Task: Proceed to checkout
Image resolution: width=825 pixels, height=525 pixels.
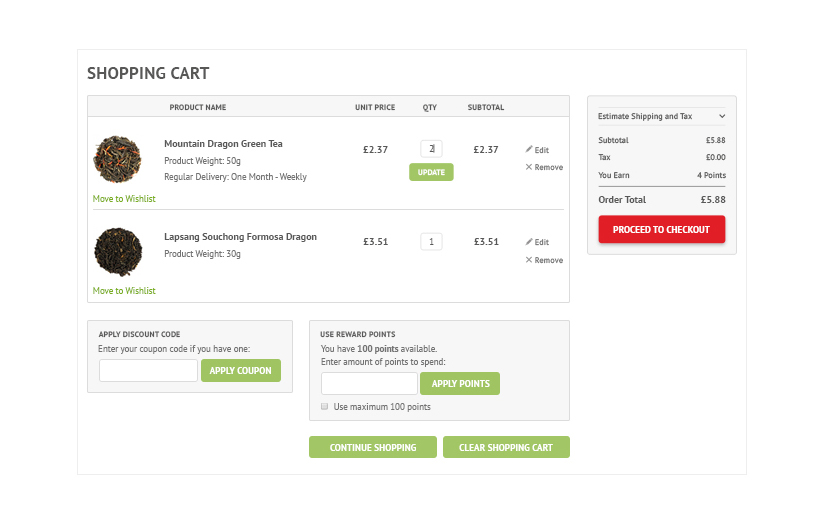Action: (x=661, y=230)
